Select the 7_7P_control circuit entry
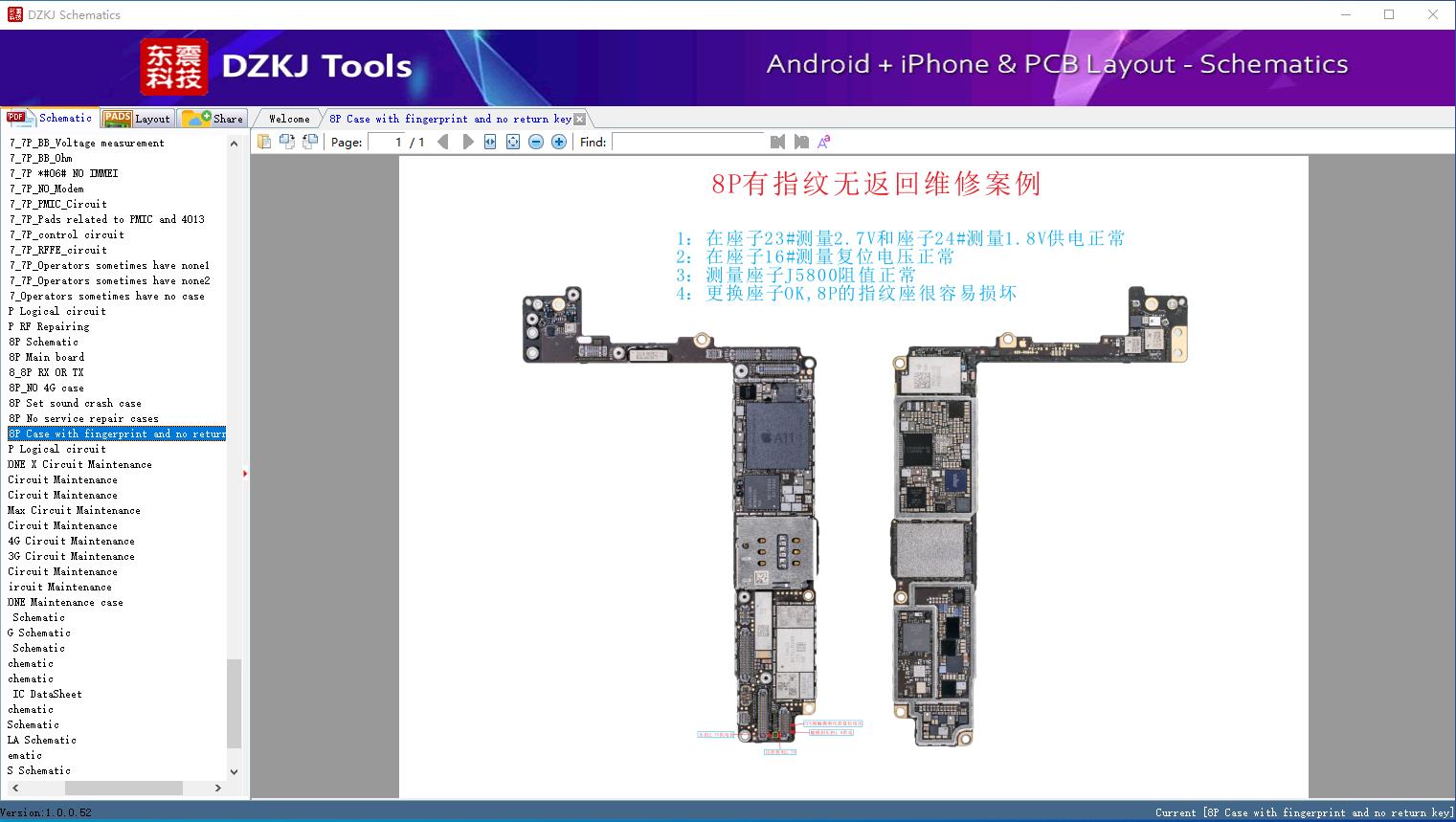 point(67,234)
